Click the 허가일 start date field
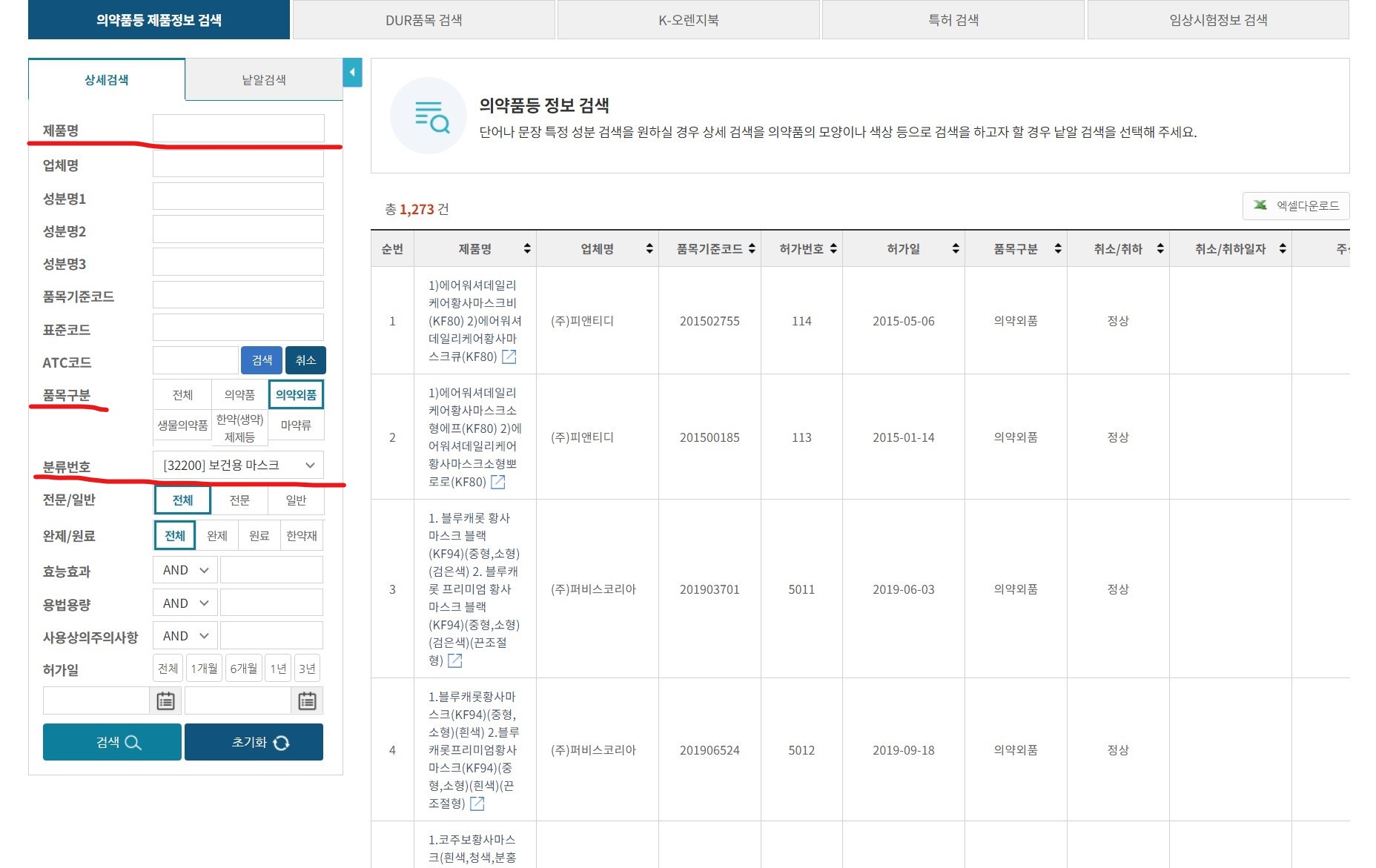1376x868 pixels. pos(96,700)
